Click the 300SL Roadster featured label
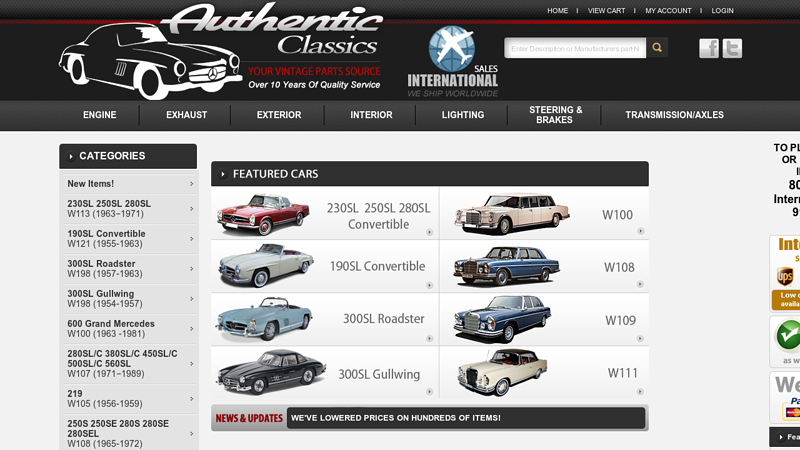Image resolution: width=800 pixels, height=450 pixels. pos(383,319)
